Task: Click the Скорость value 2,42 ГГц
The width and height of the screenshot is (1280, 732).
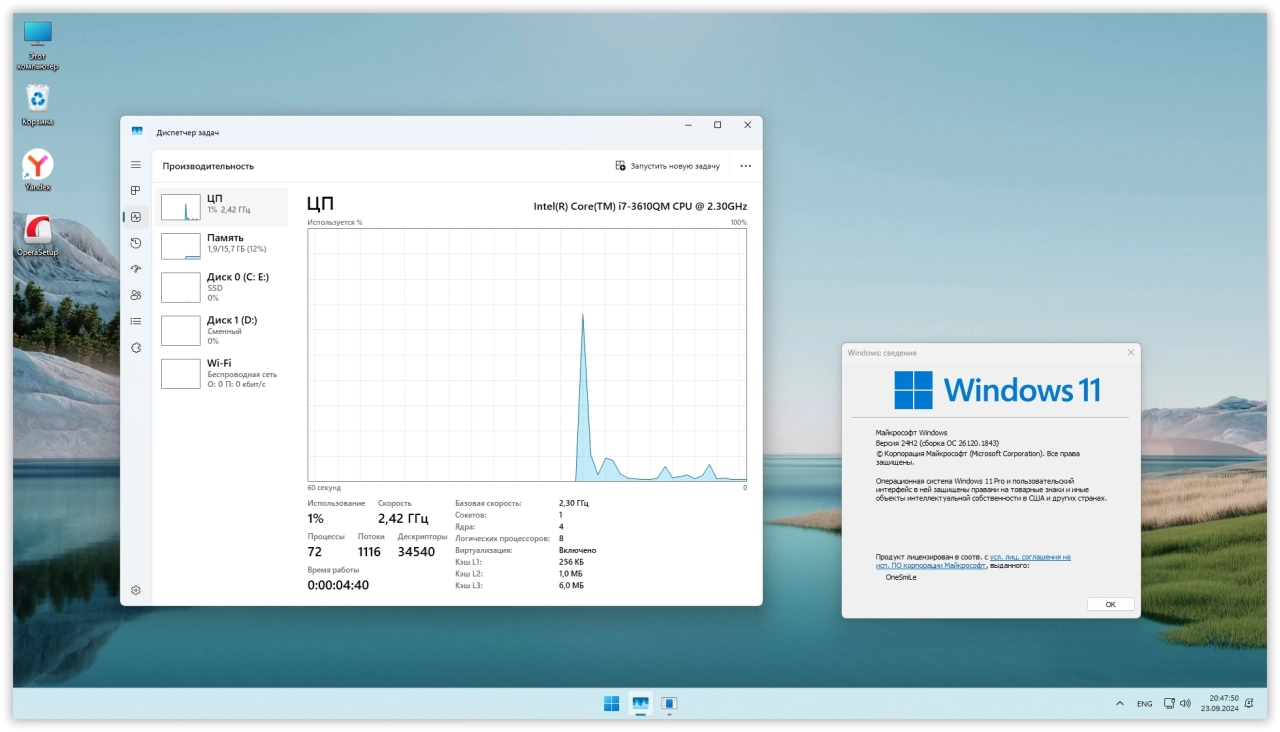Action: [x=403, y=519]
